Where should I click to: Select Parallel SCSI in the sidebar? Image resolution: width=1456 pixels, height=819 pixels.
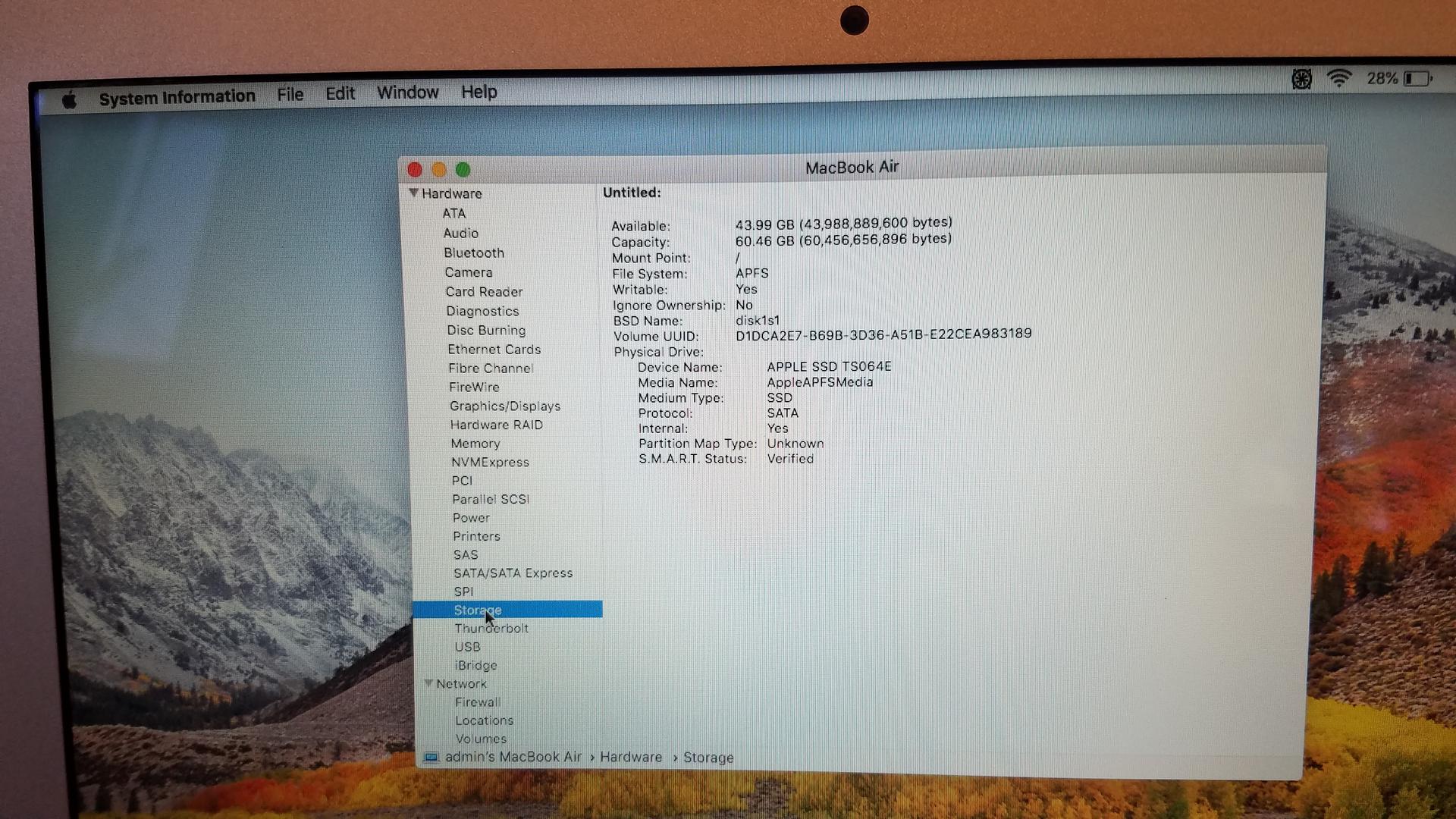(491, 499)
